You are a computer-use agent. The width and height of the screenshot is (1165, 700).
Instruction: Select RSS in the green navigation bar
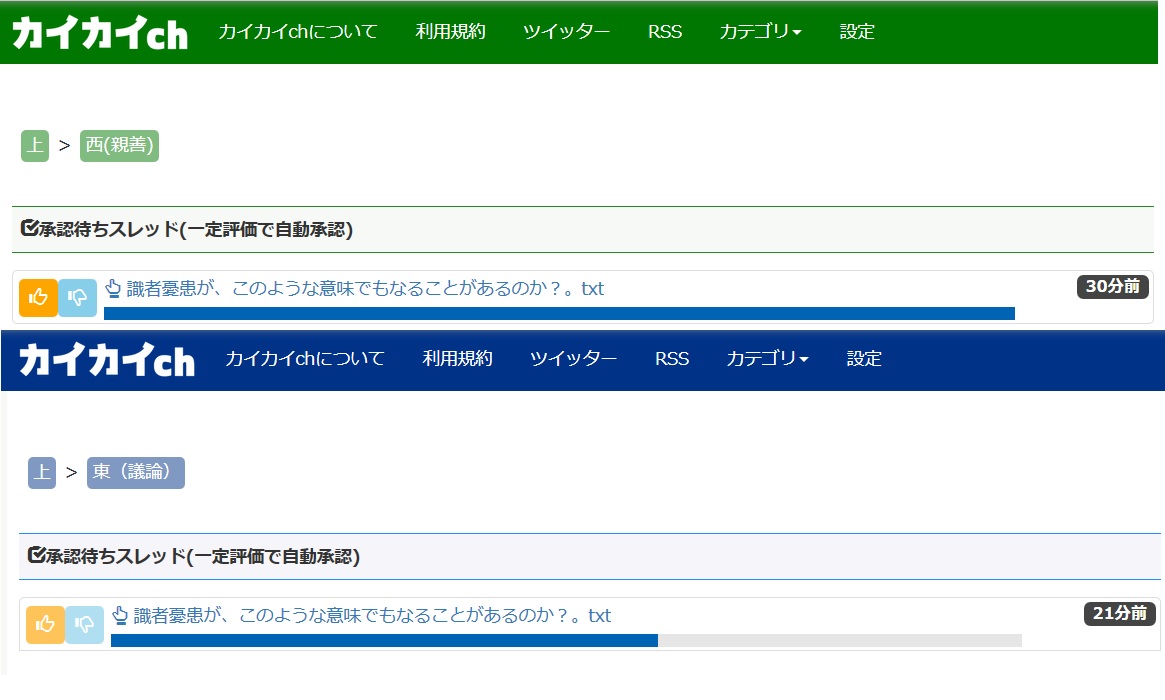665,32
